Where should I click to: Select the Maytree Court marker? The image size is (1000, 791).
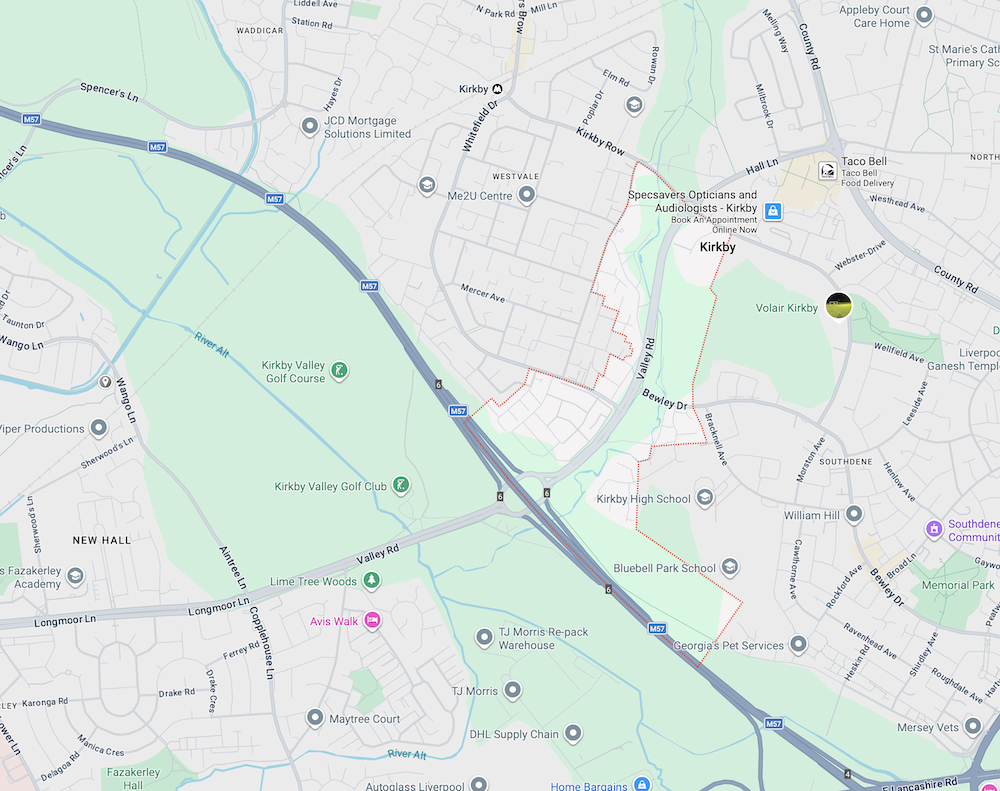point(315,718)
